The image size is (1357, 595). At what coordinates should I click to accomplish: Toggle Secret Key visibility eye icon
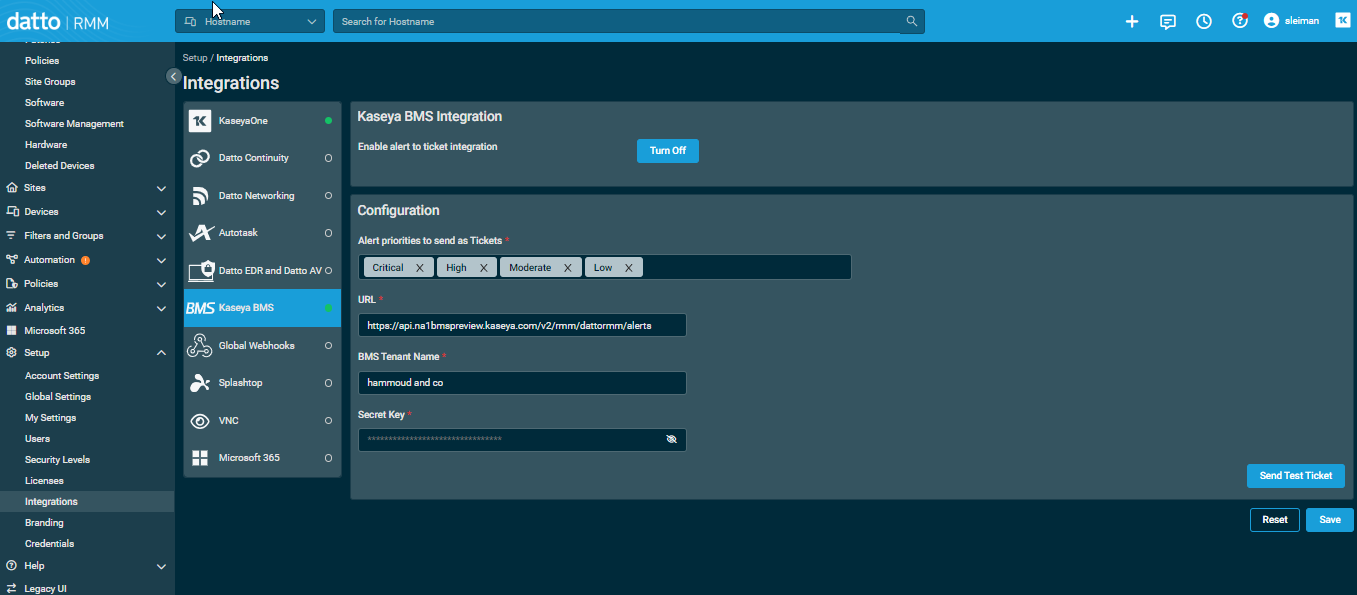tap(671, 440)
